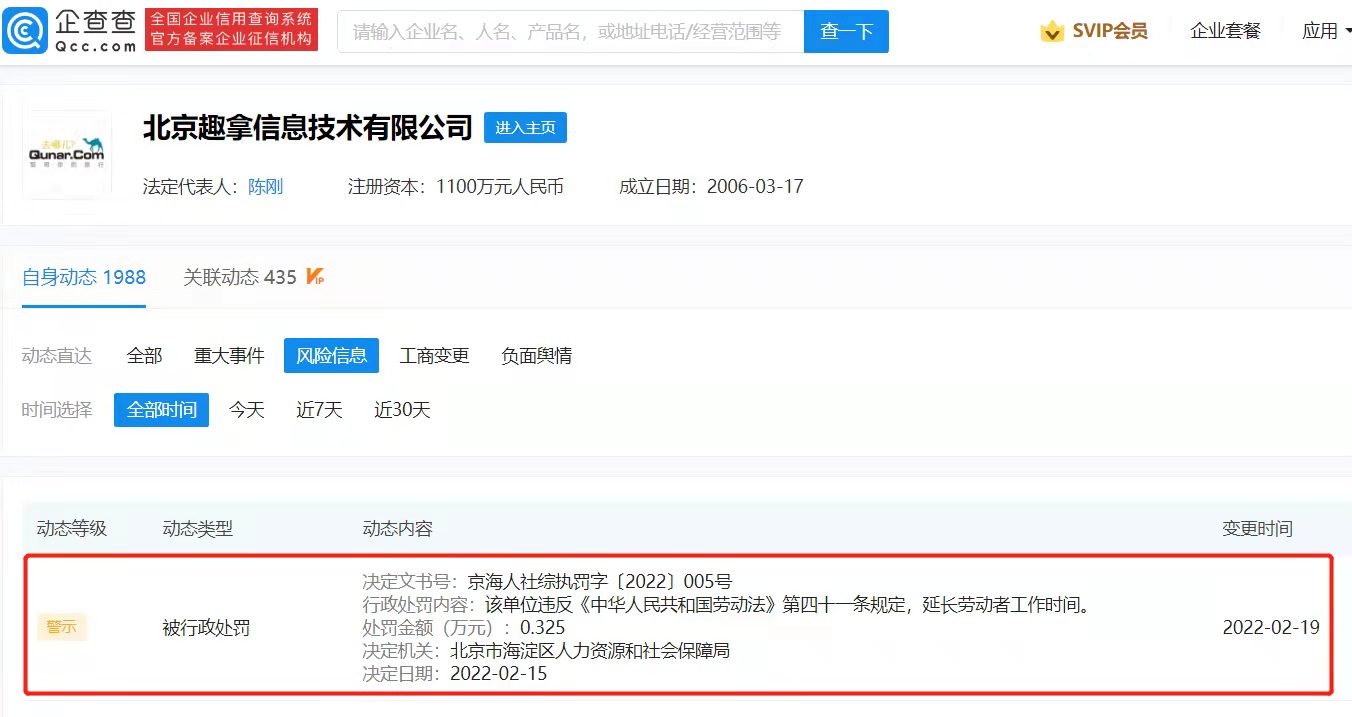Open legal representative 陈刚 link

265,187
